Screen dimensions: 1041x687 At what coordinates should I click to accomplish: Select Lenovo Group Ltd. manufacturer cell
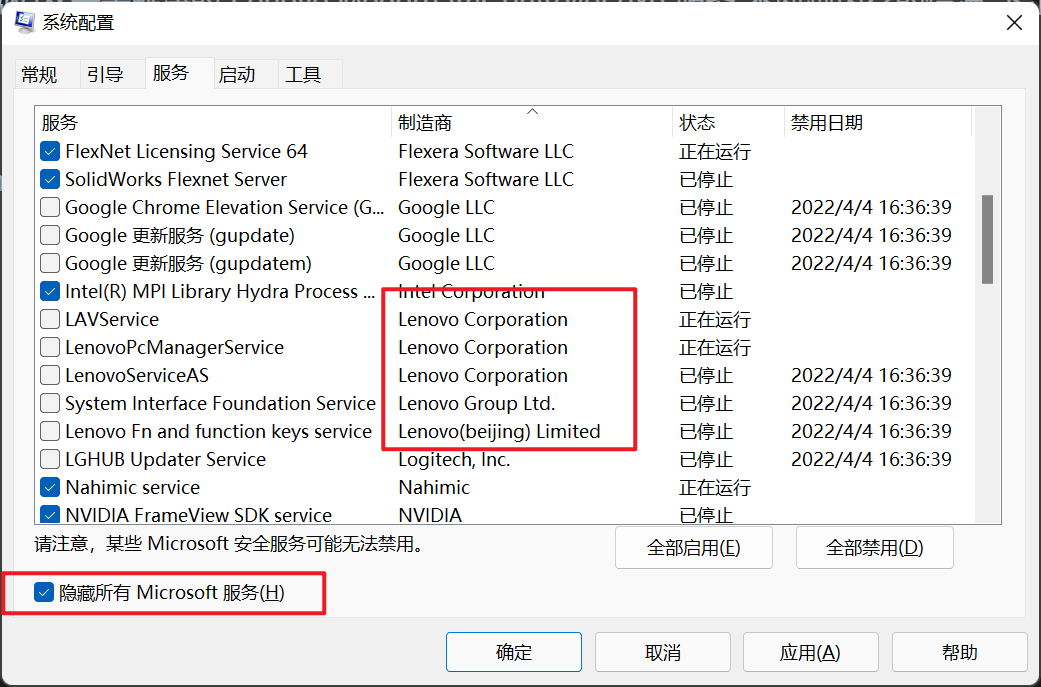coord(476,403)
